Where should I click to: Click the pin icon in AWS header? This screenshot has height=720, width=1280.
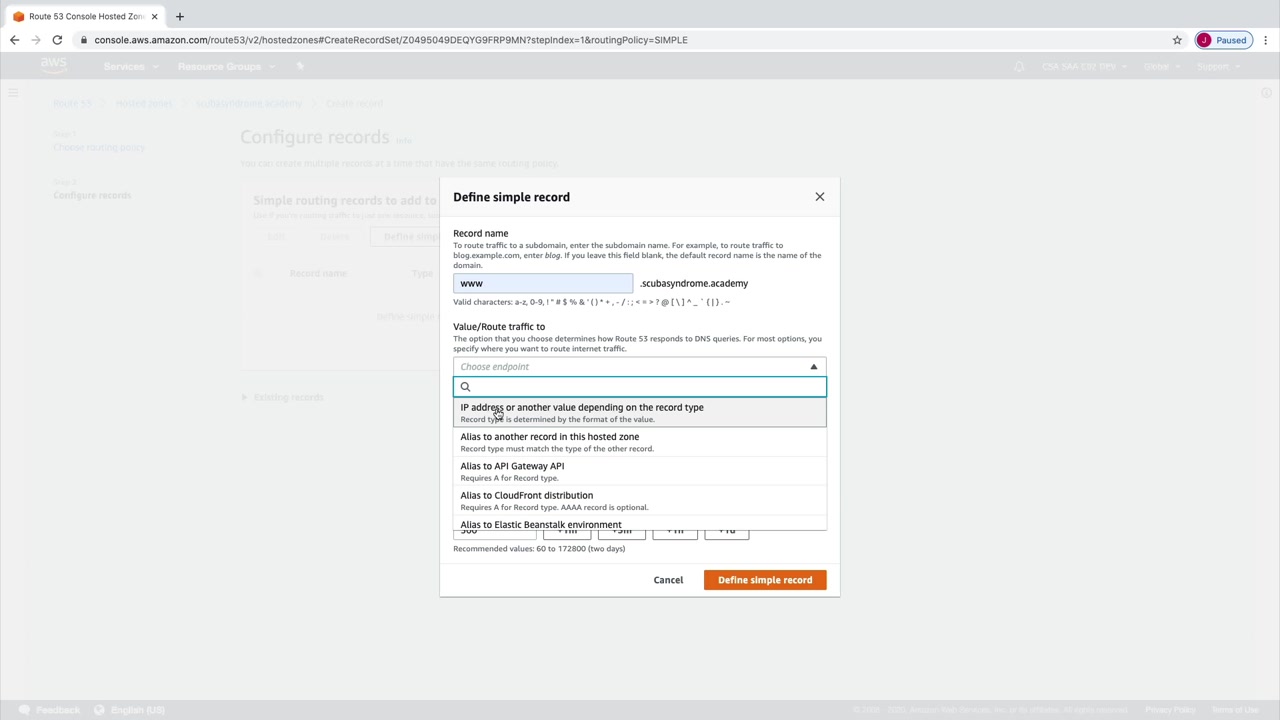[300, 67]
